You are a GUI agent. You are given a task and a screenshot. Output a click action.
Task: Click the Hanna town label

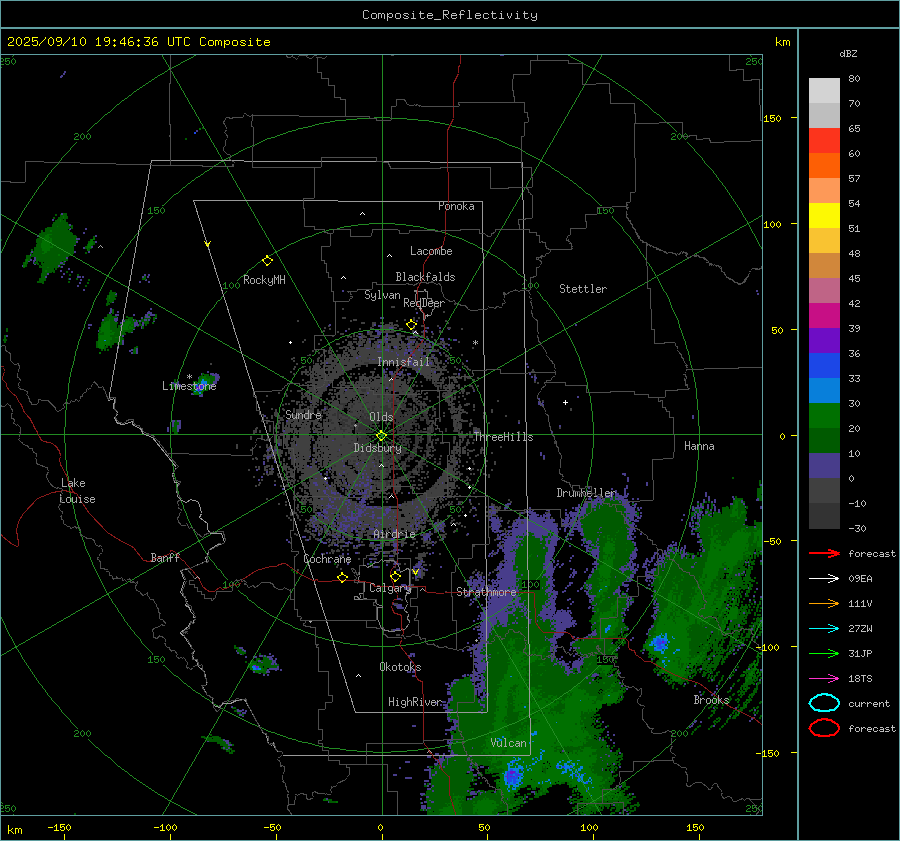(x=699, y=446)
